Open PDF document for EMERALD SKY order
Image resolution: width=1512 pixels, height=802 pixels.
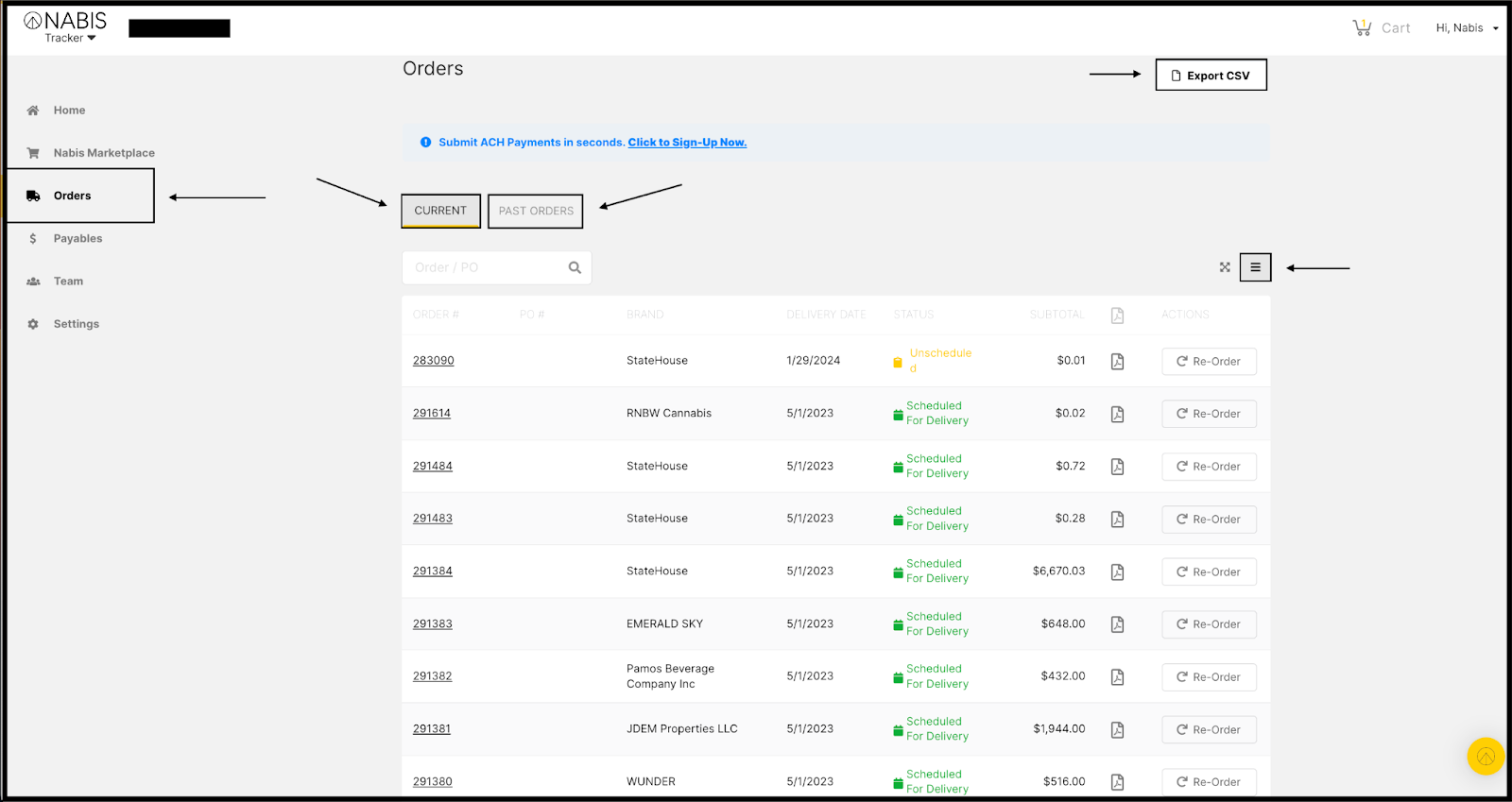coord(1117,624)
